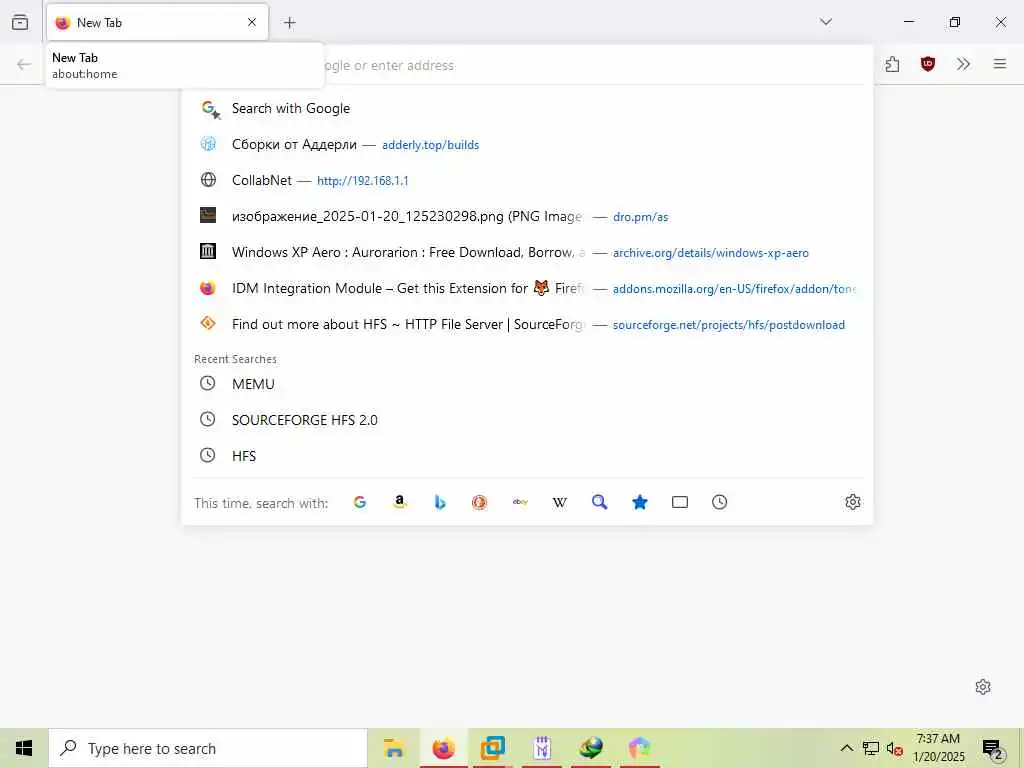Open the Firefox application menu
Viewport: 1024px width, 768px height.
(1000, 64)
